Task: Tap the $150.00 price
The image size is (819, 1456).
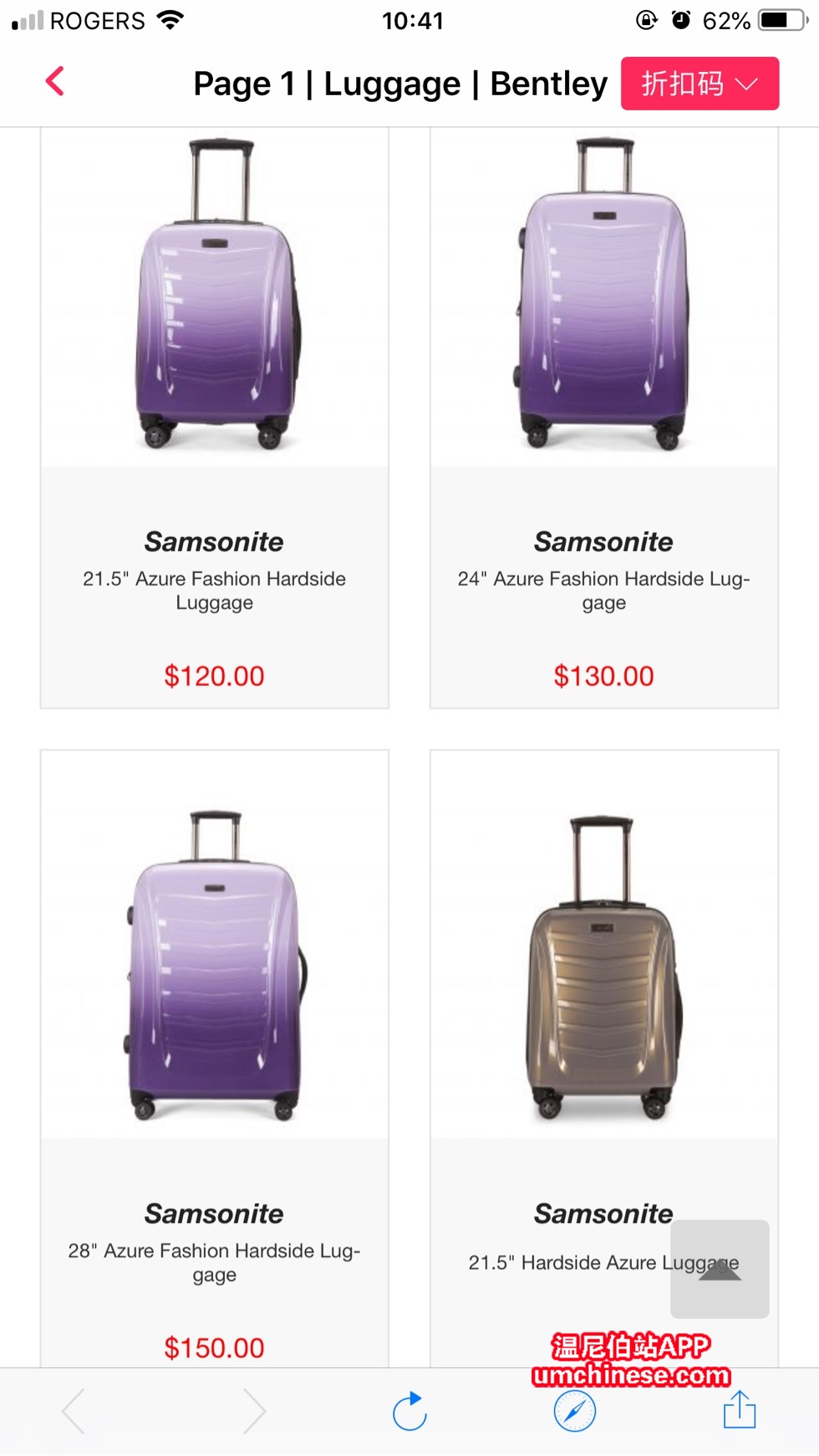Action: [x=214, y=1347]
